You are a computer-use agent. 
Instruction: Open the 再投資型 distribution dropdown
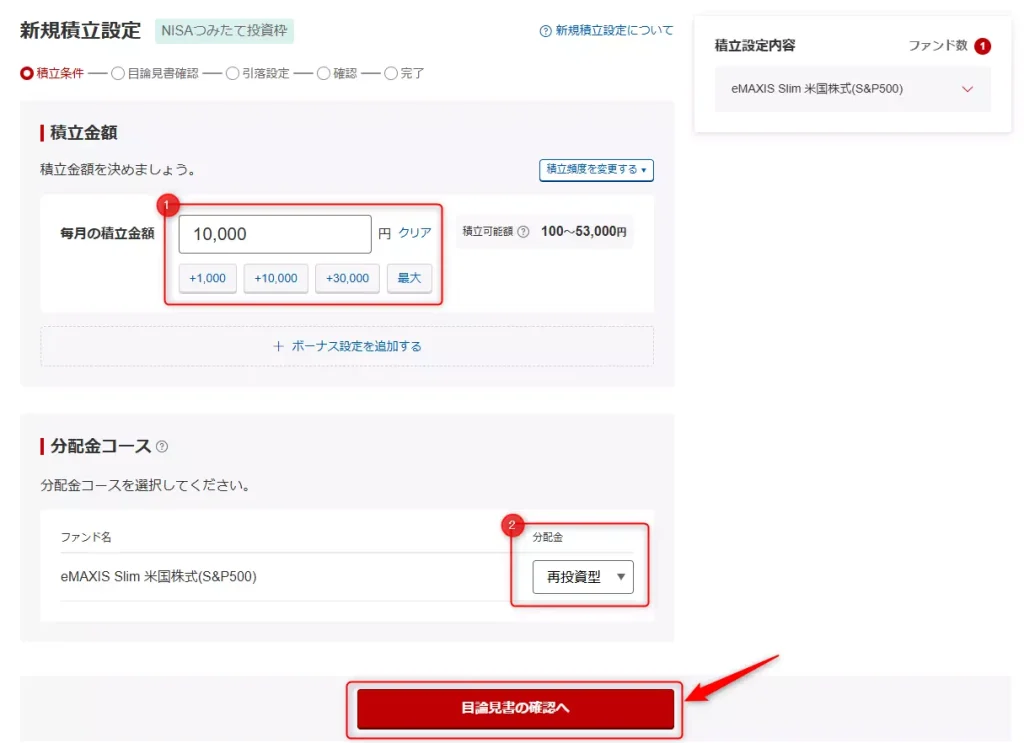(x=583, y=577)
